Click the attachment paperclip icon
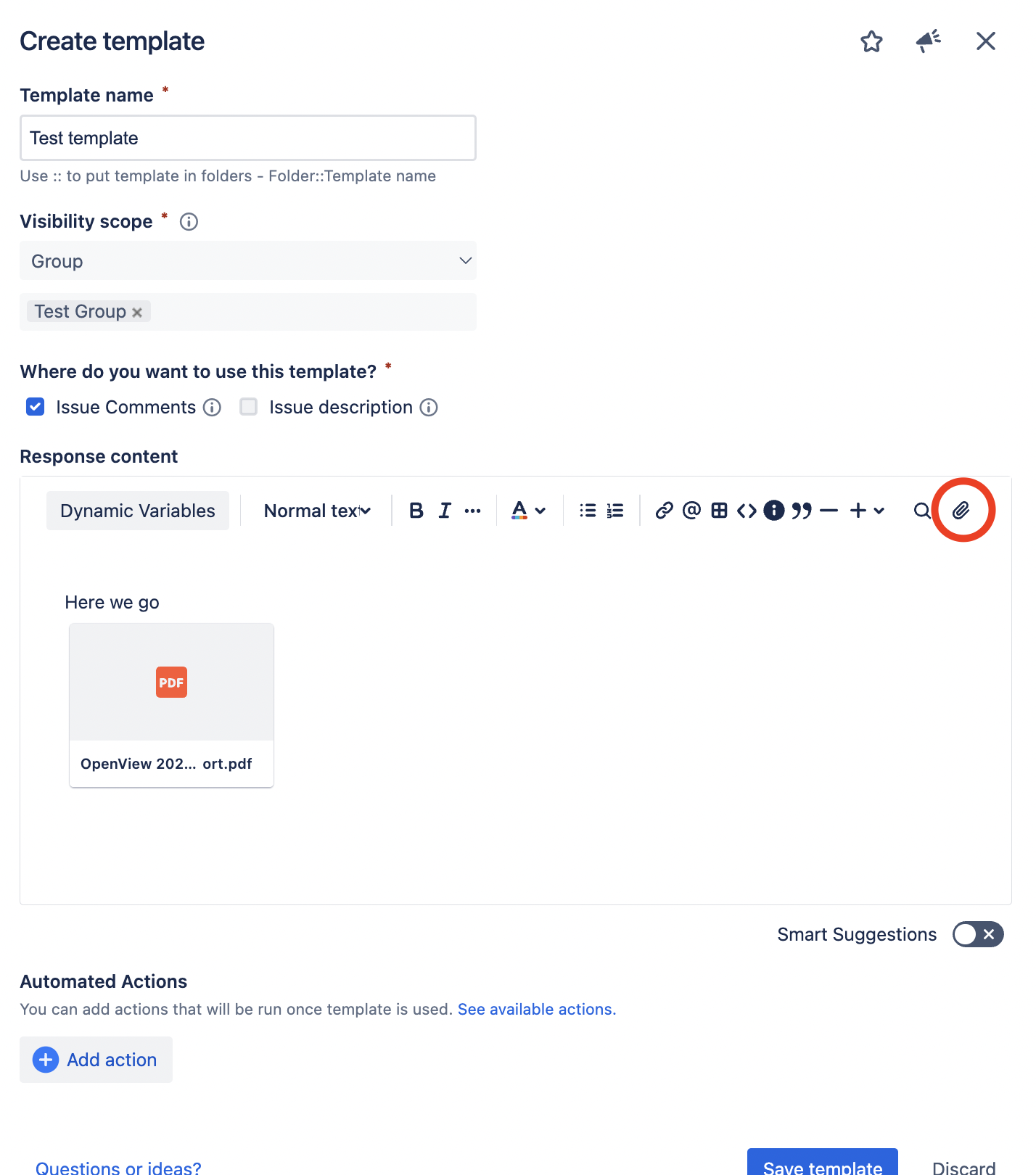 point(963,510)
